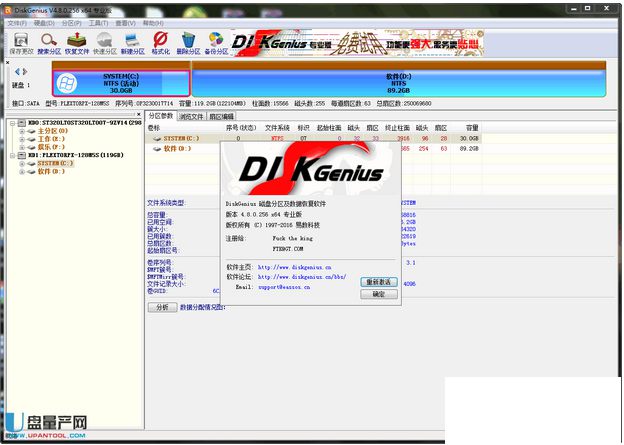Click the HD1 disk icon in tree
The image size is (624, 445).
(x=22, y=155)
